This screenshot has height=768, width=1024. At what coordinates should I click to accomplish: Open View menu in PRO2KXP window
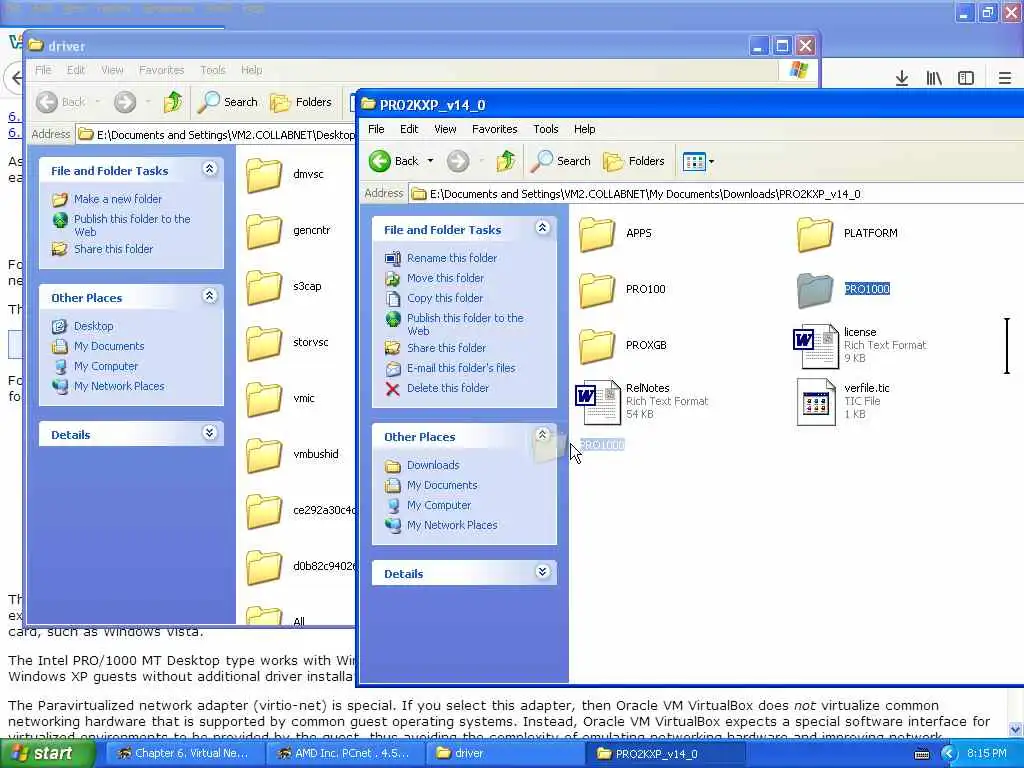pyautogui.click(x=445, y=129)
